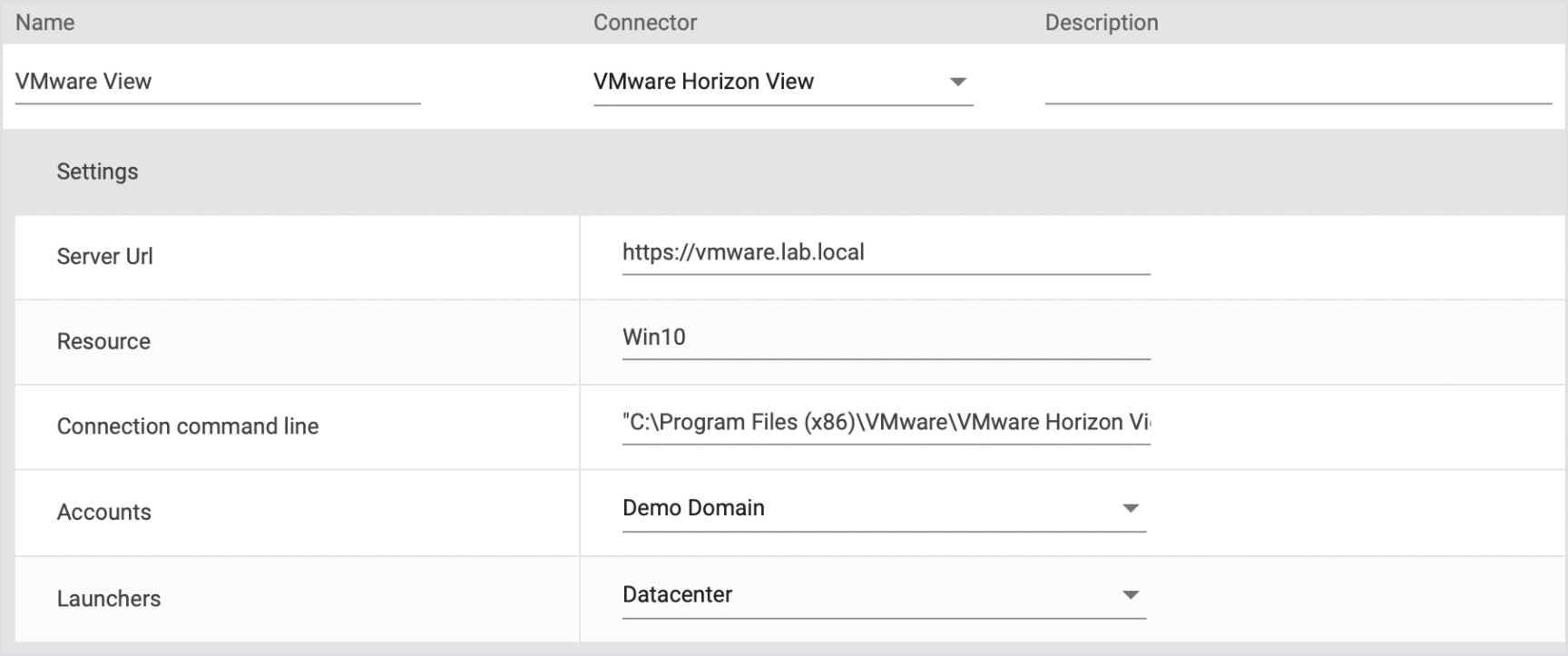Click the Connector column header

[x=645, y=23]
